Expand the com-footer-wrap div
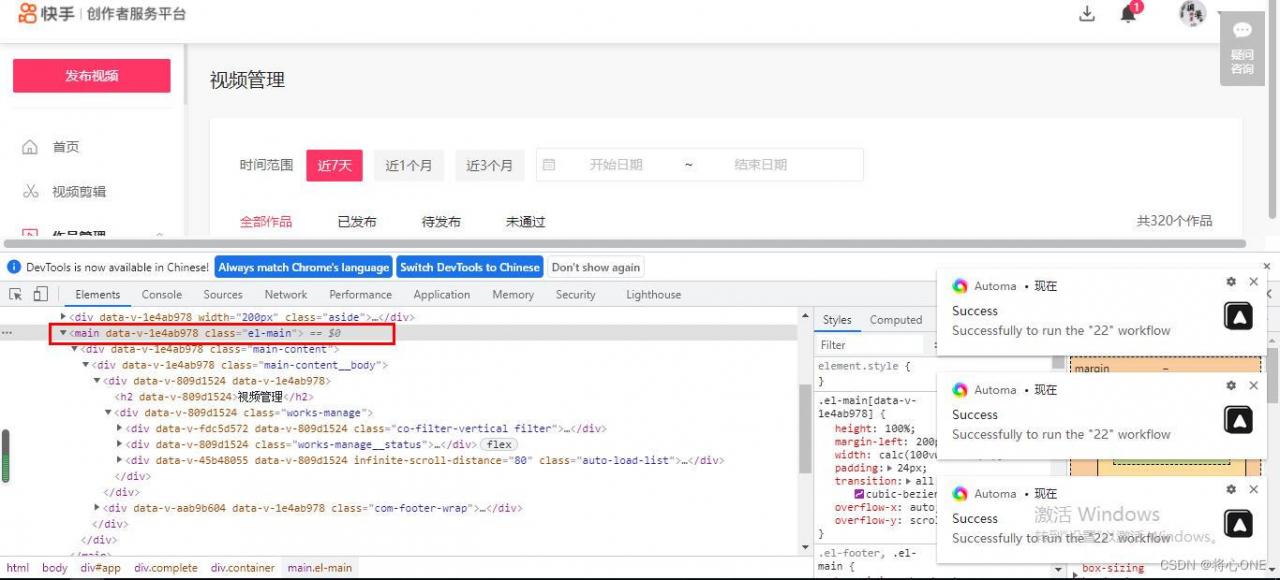Viewport: 1280px width, 580px height. coord(97,508)
